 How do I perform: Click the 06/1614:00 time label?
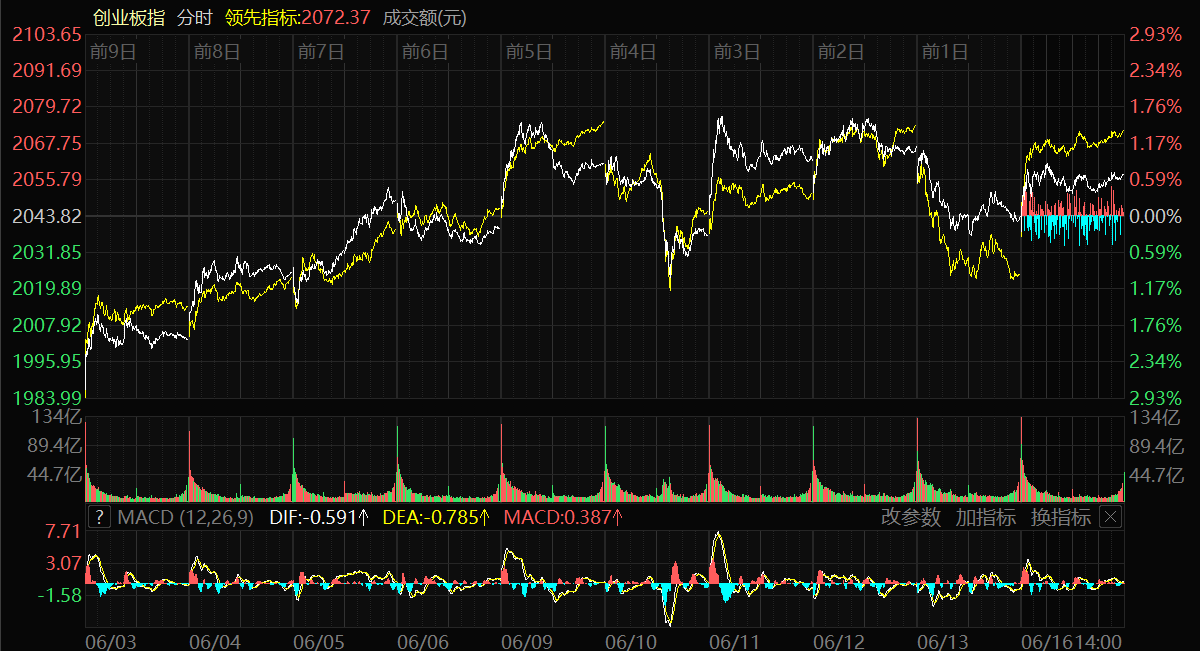point(1073,640)
